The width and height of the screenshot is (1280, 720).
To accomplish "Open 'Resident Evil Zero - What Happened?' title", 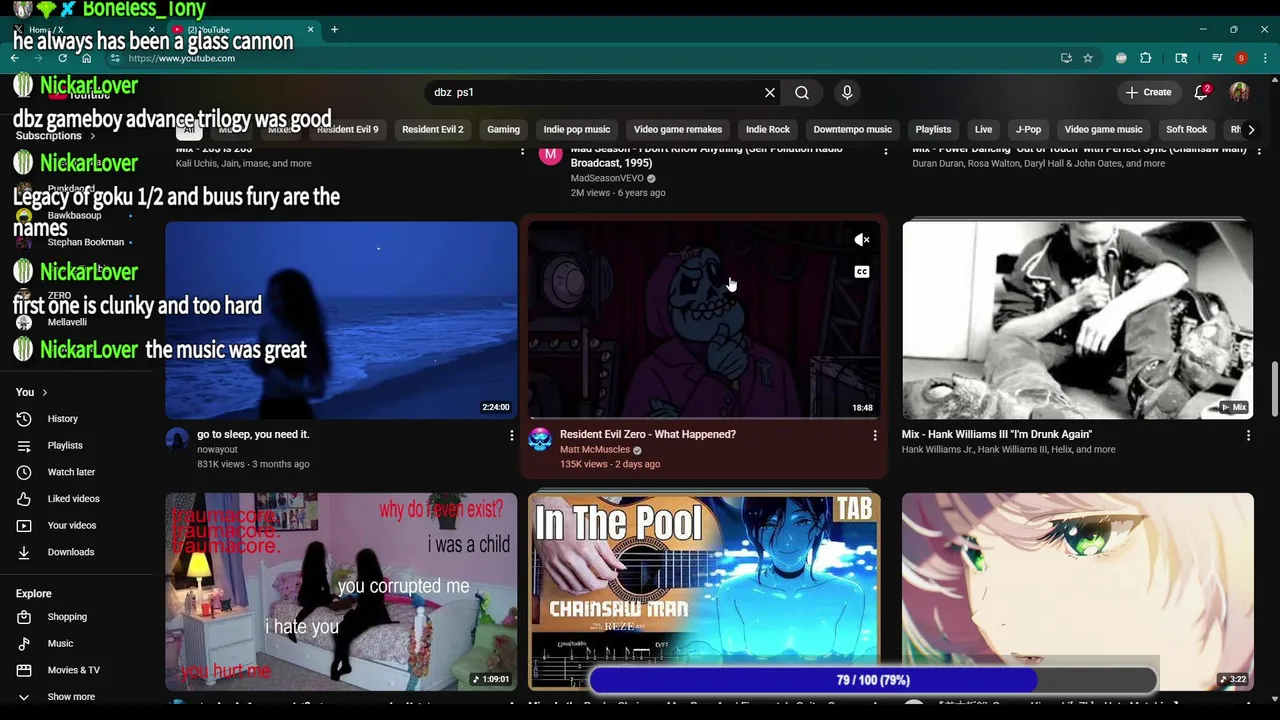I will coord(648,434).
